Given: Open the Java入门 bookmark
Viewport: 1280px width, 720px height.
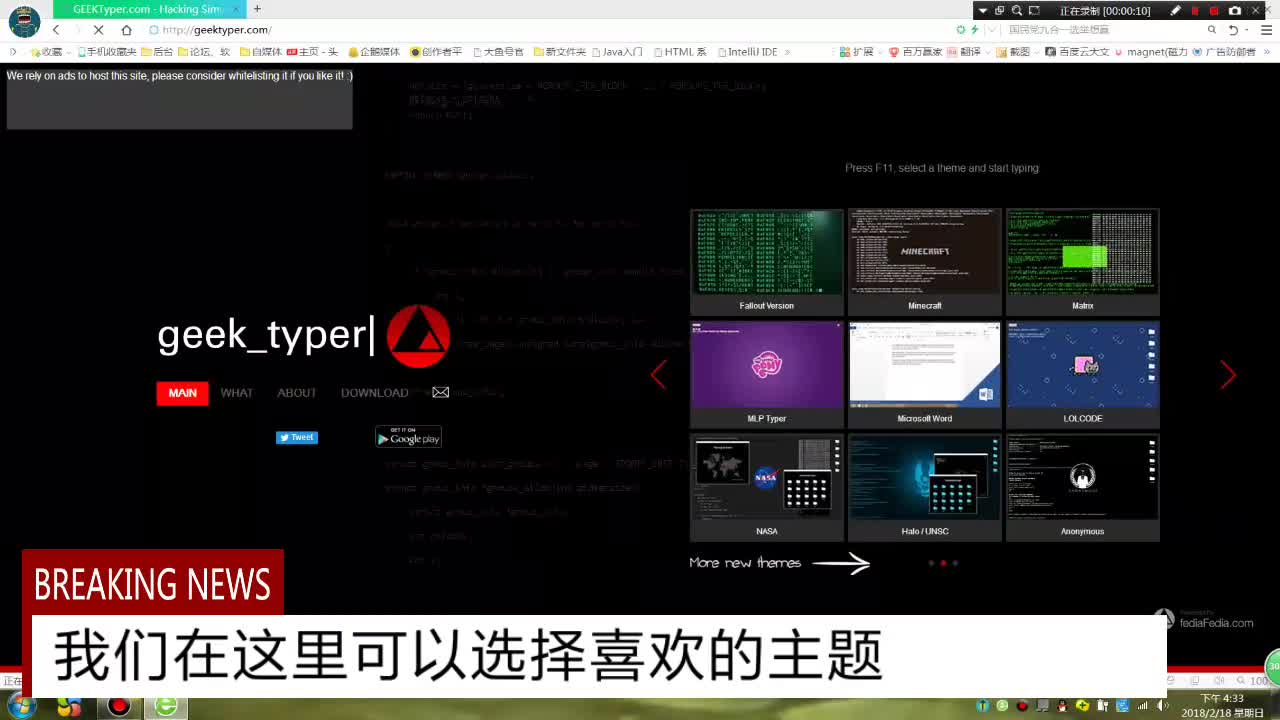Looking at the screenshot, I should (618, 52).
